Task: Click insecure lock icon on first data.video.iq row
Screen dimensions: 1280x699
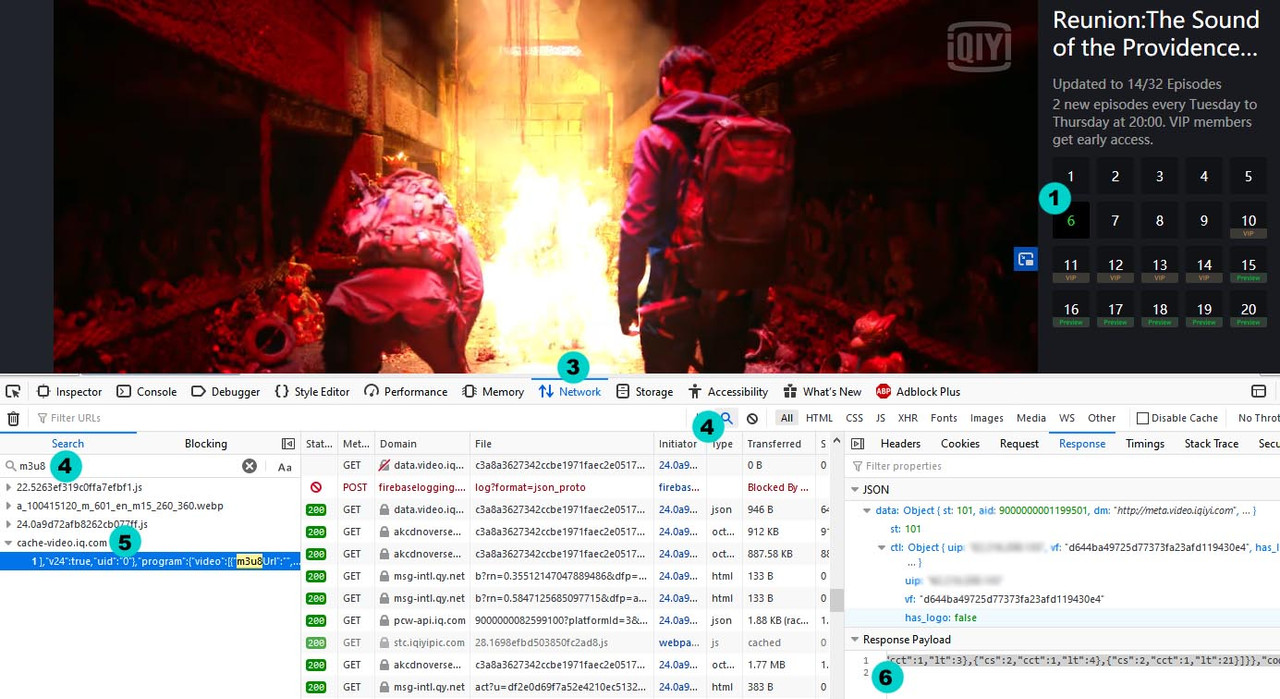Action: point(384,465)
